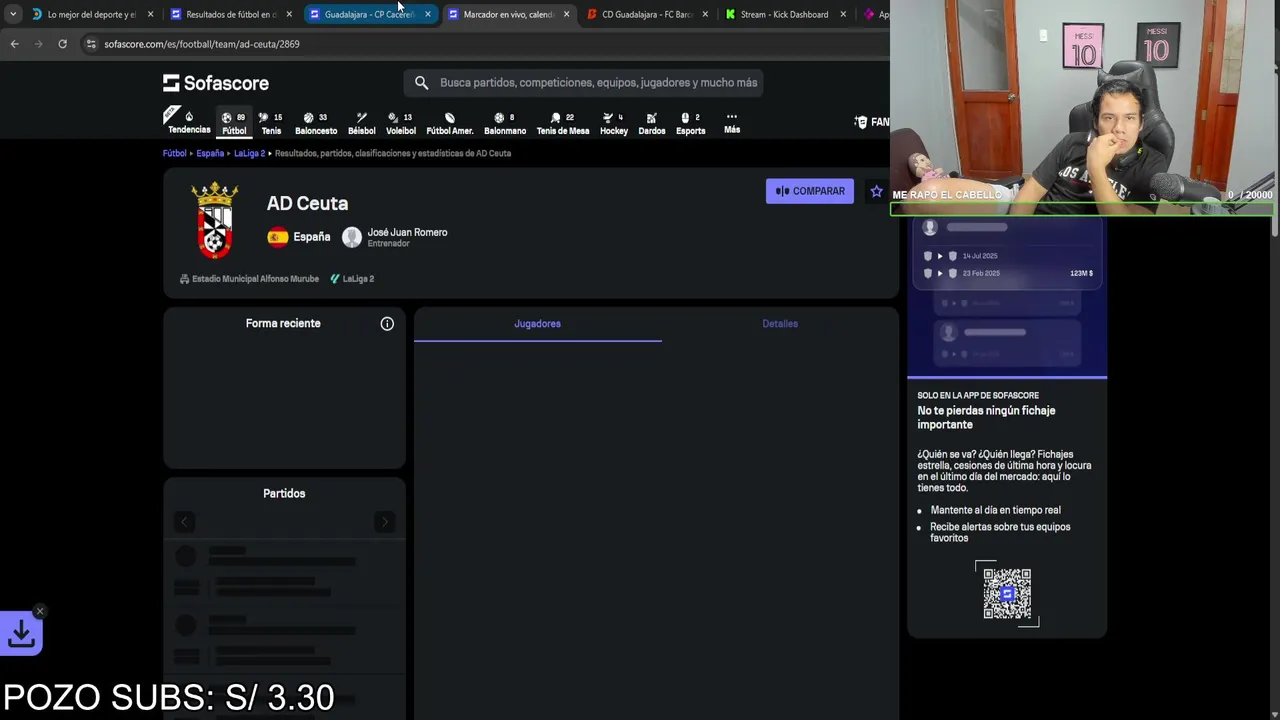The height and width of the screenshot is (720, 1280).
Task: Click the ME RAPO EL CABELLO goal bar
Action: click(x=1082, y=209)
